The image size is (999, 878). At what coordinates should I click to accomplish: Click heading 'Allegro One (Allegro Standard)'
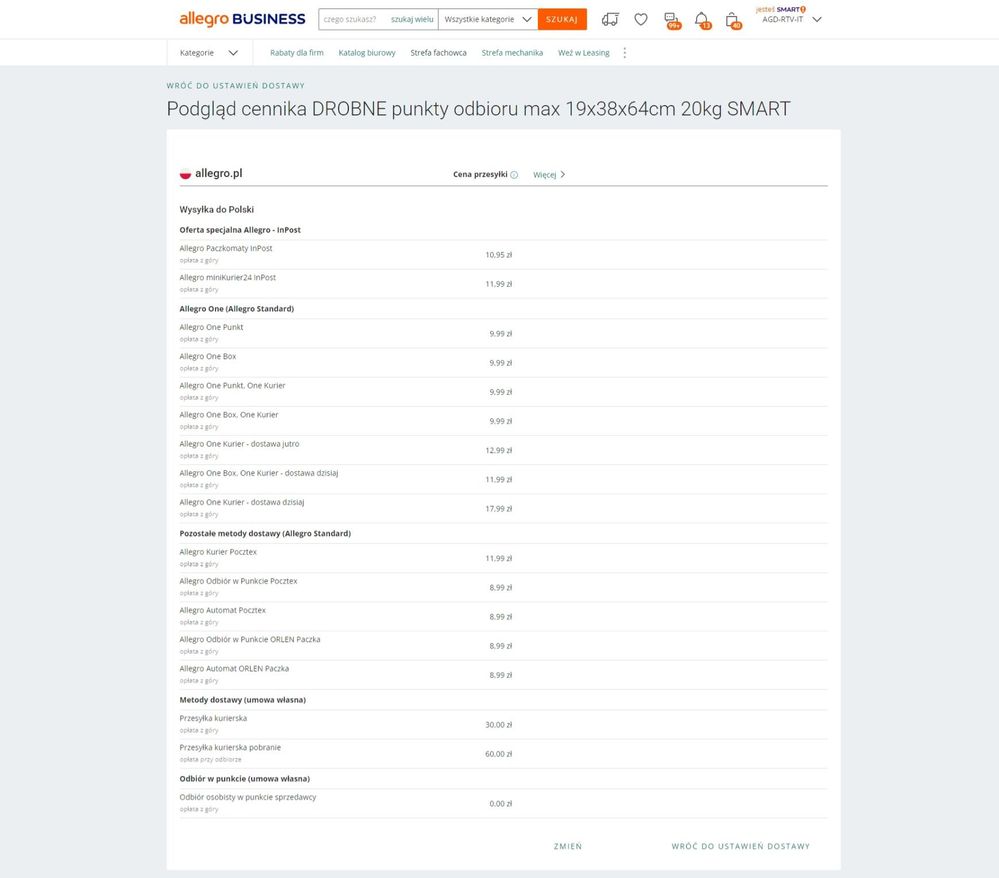click(236, 309)
